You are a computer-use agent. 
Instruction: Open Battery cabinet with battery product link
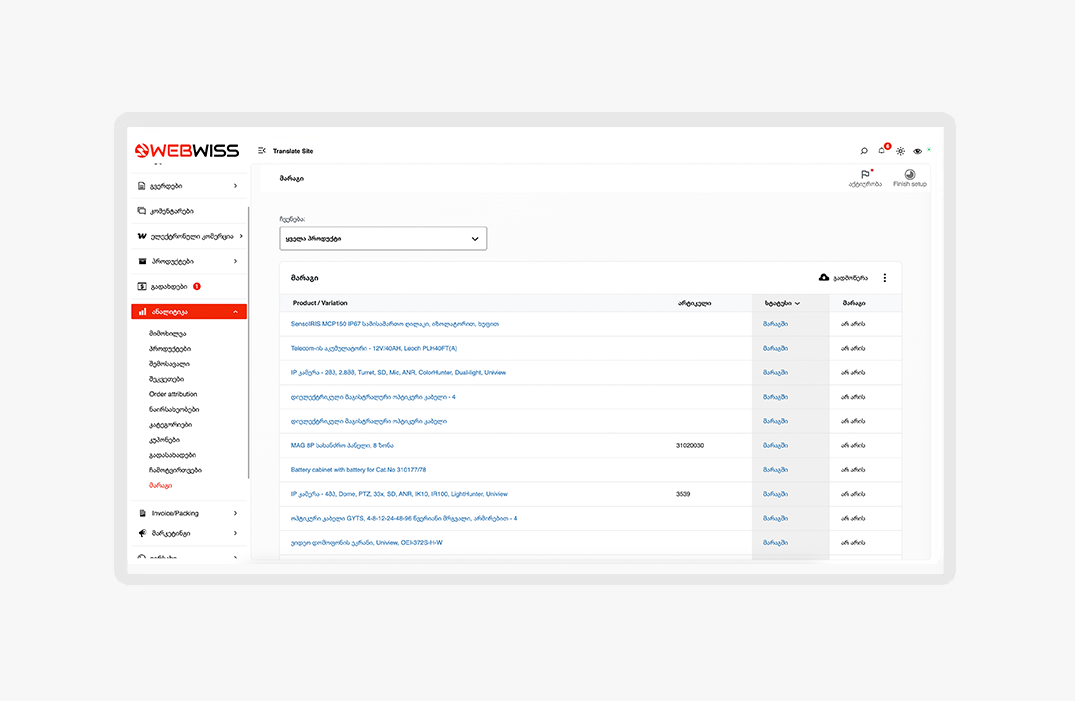[x=358, y=470]
